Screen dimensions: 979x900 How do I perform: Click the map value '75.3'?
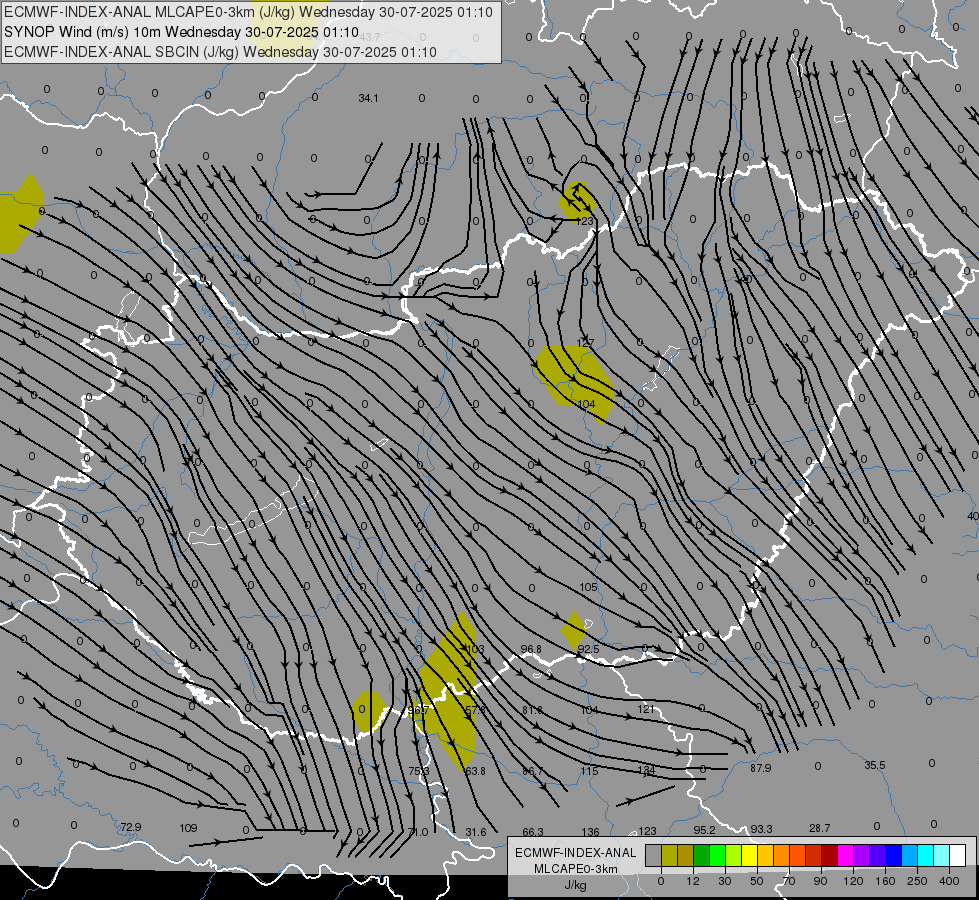pos(419,771)
